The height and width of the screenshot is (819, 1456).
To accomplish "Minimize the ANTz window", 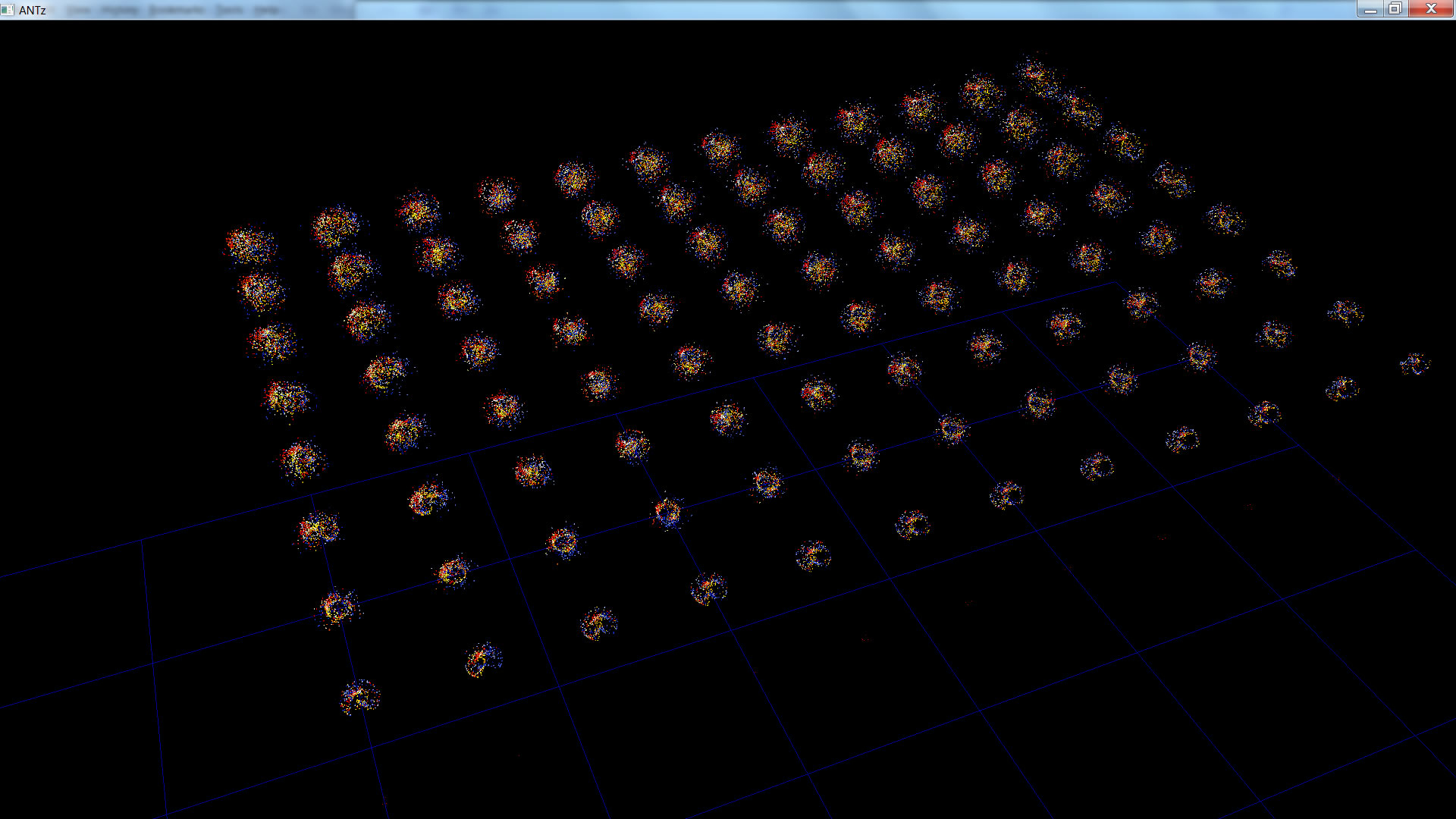I will [x=1370, y=9].
